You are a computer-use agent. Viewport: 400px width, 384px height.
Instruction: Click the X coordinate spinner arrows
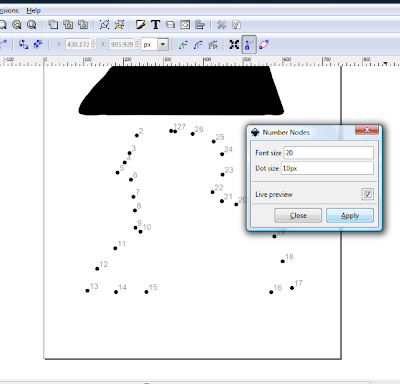pos(94,44)
